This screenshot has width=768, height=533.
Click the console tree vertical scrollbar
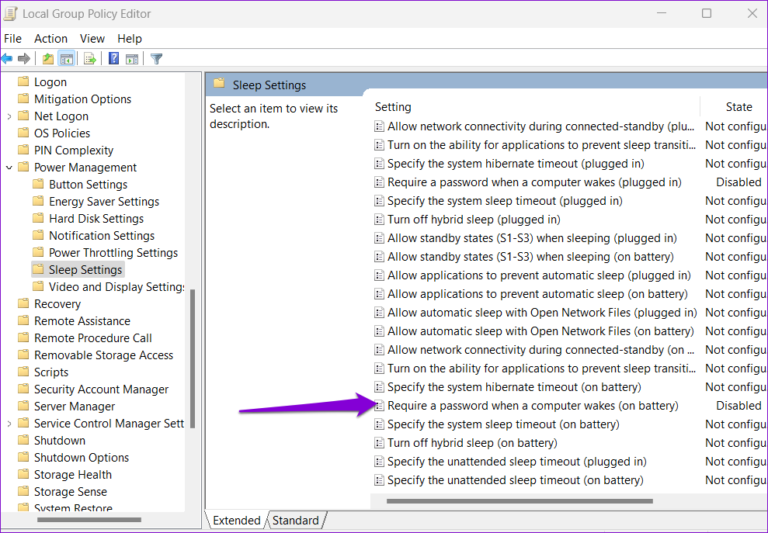(192, 359)
